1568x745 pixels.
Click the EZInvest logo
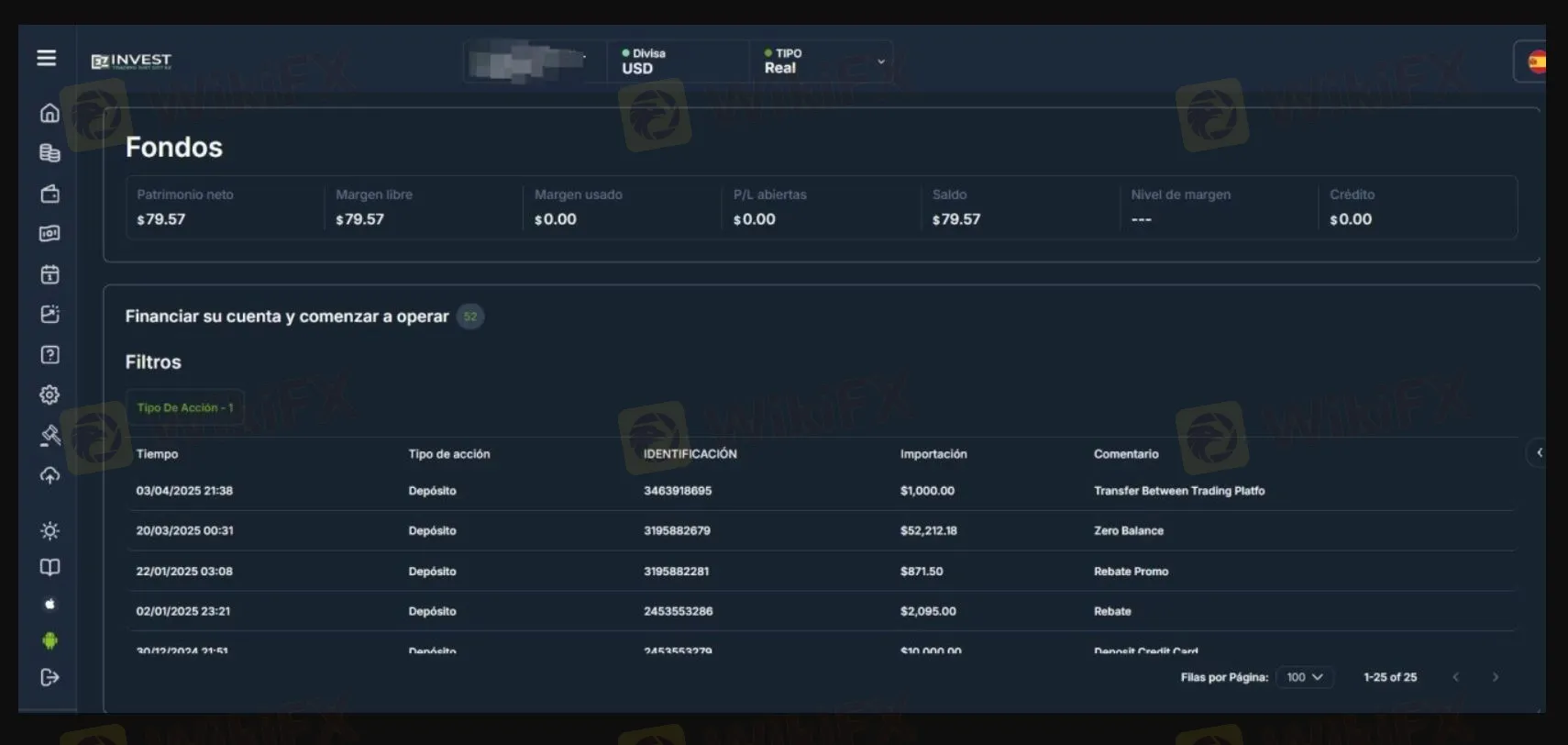coord(131,61)
